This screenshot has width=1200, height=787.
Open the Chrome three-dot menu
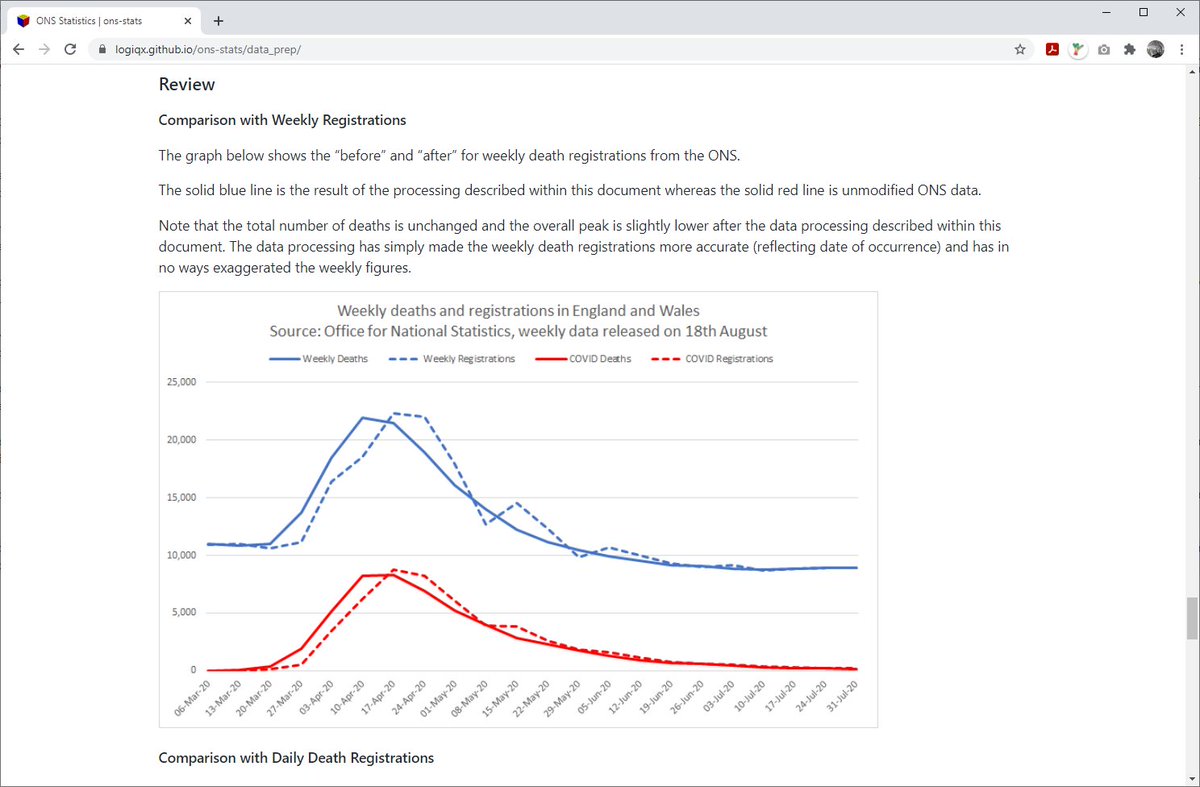(1181, 48)
